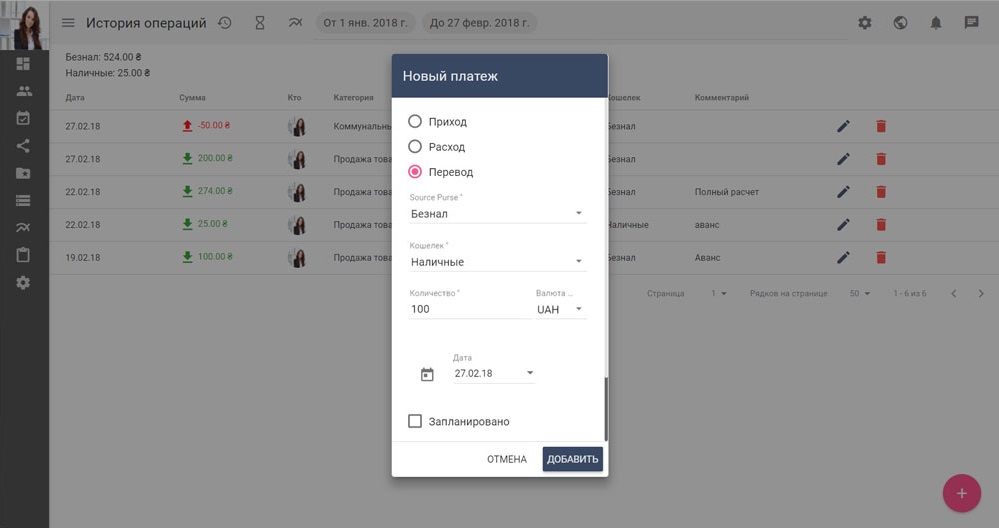
Task: Expand the Source Purse Безнал dropdown
Action: [497, 213]
